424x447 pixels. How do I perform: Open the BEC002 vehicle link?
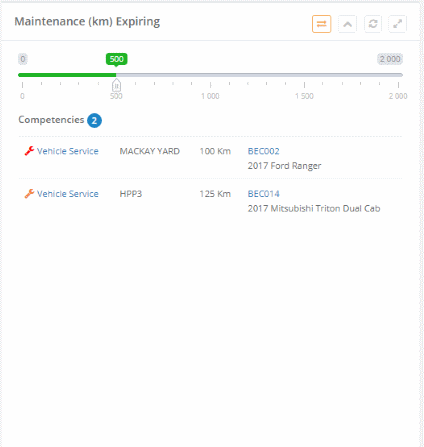tap(263, 151)
